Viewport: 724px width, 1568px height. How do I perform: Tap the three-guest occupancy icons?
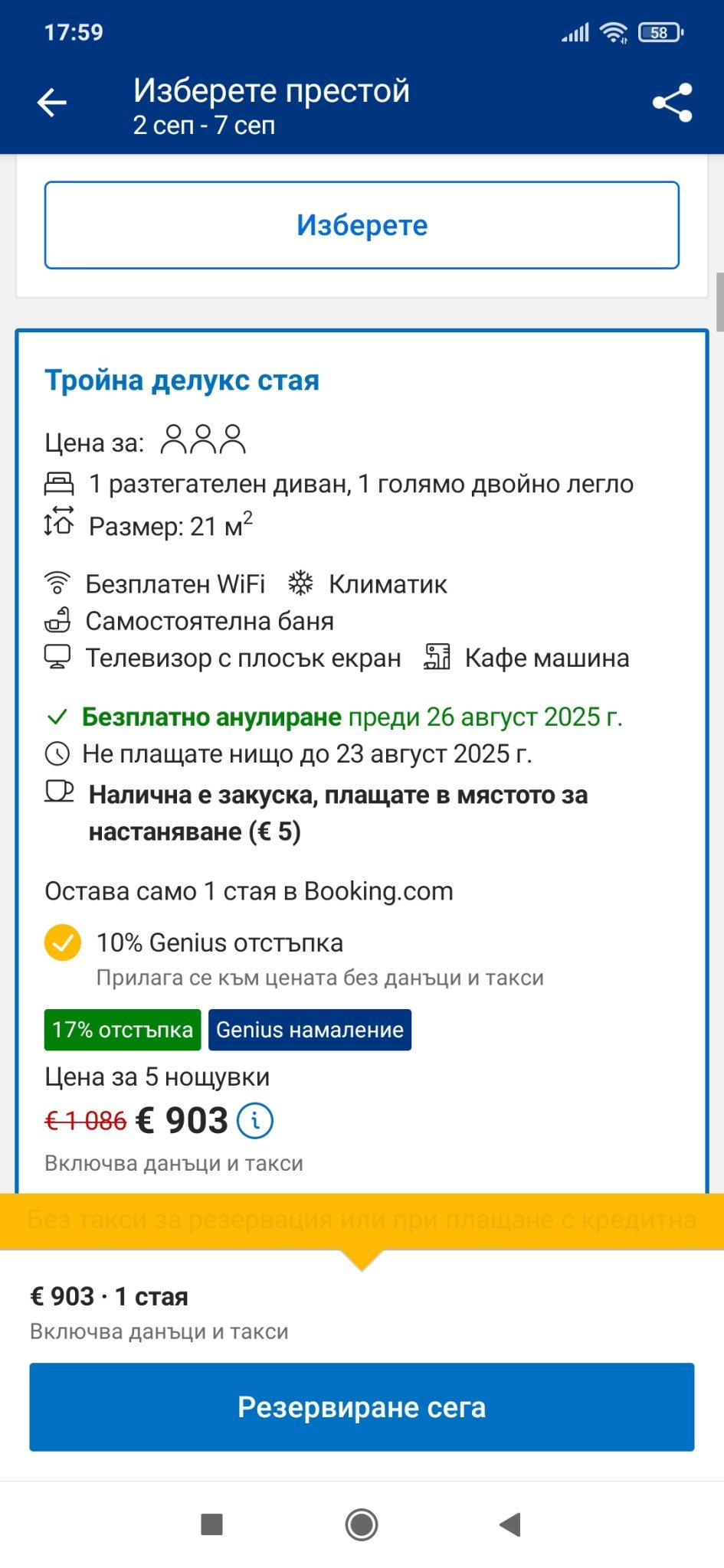tap(203, 439)
